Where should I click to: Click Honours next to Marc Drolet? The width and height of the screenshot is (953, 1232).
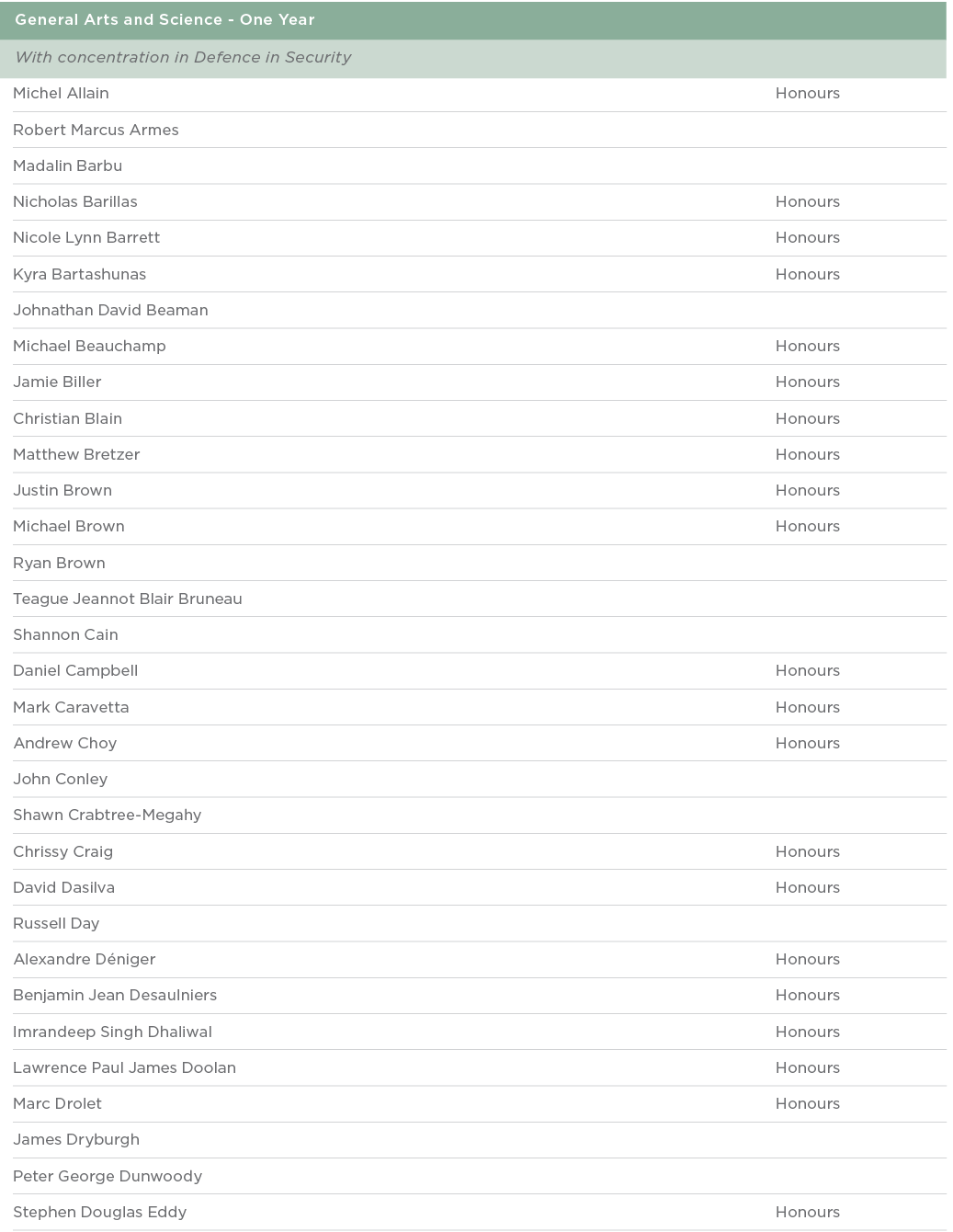point(807,1103)
